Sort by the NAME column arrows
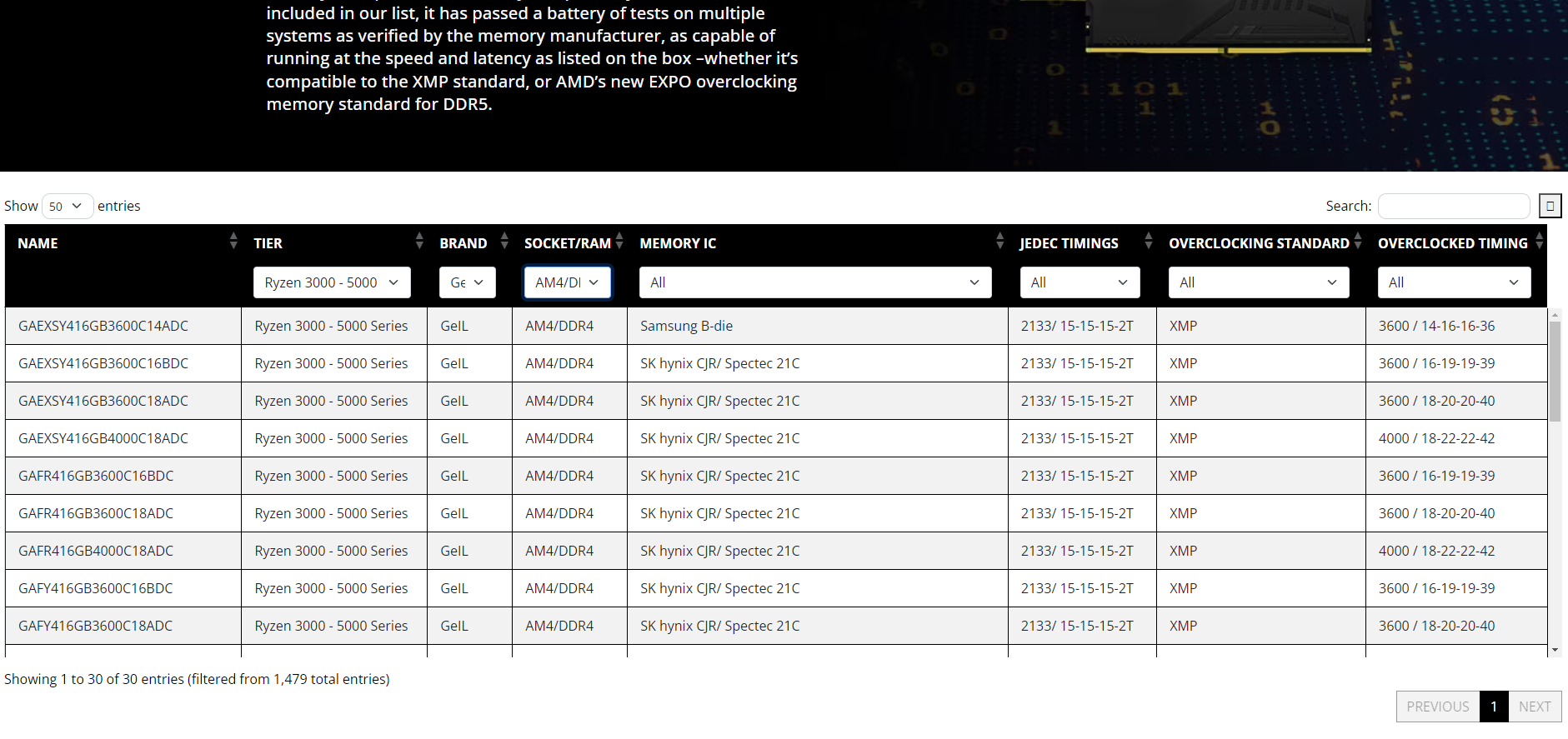This screenshot has height=739, width=1568. [233, 242]
